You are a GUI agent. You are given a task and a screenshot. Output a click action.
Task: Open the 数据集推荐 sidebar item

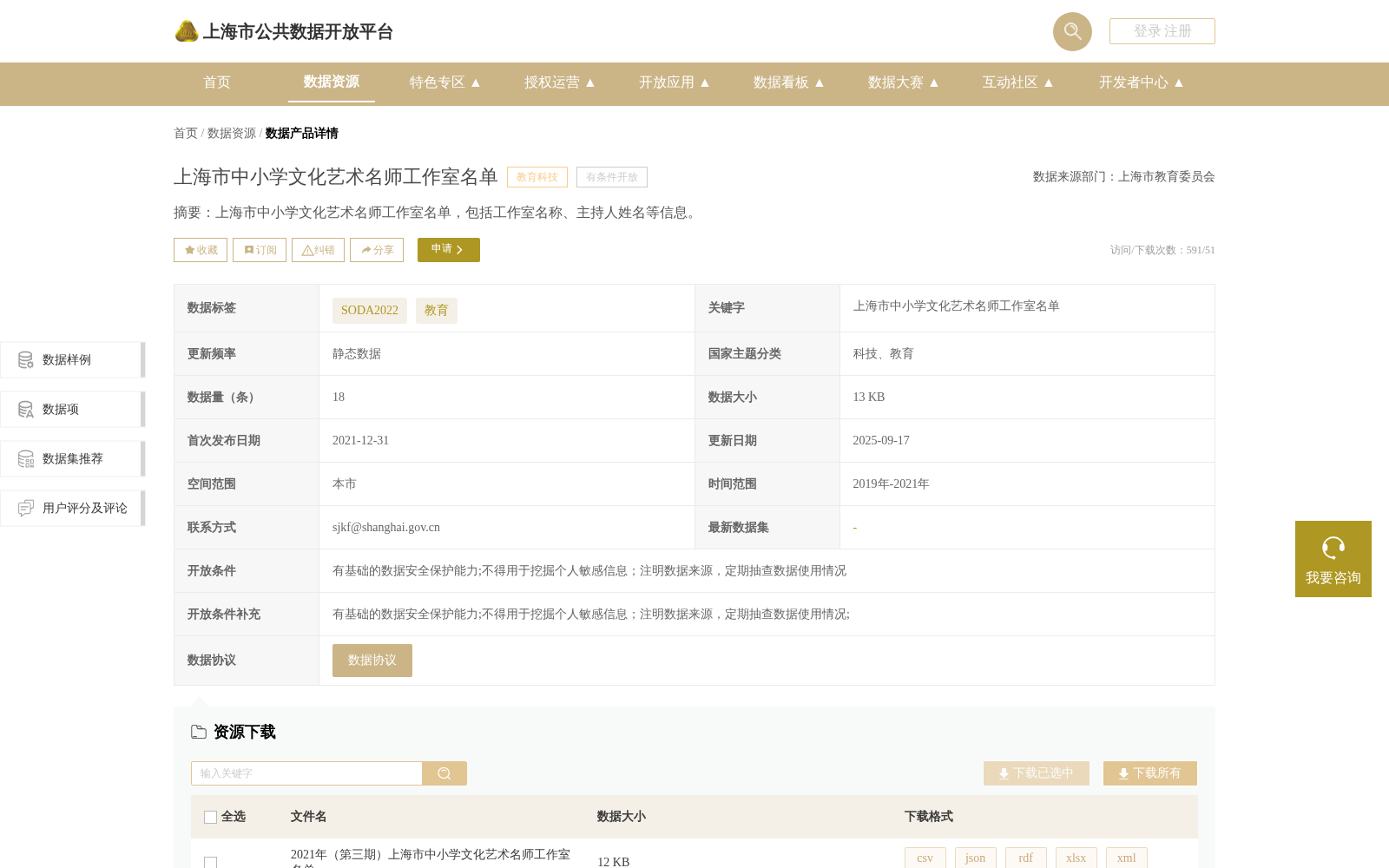tap(73, 458)
